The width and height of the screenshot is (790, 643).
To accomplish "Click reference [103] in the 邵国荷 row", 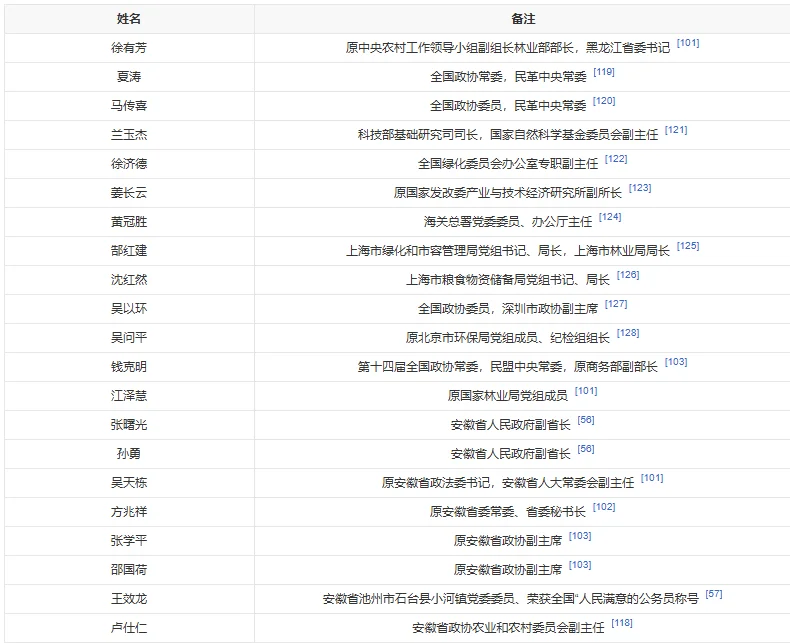I will coord(580,565).
